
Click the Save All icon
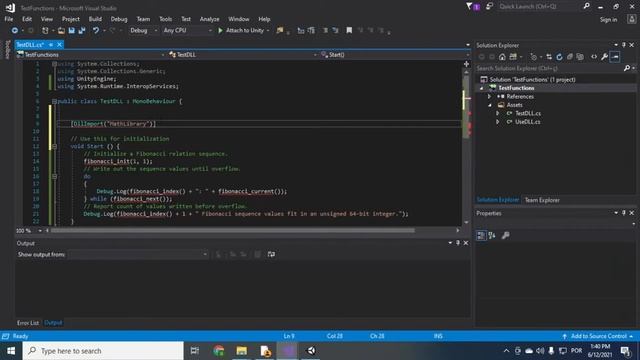[82, 31]
